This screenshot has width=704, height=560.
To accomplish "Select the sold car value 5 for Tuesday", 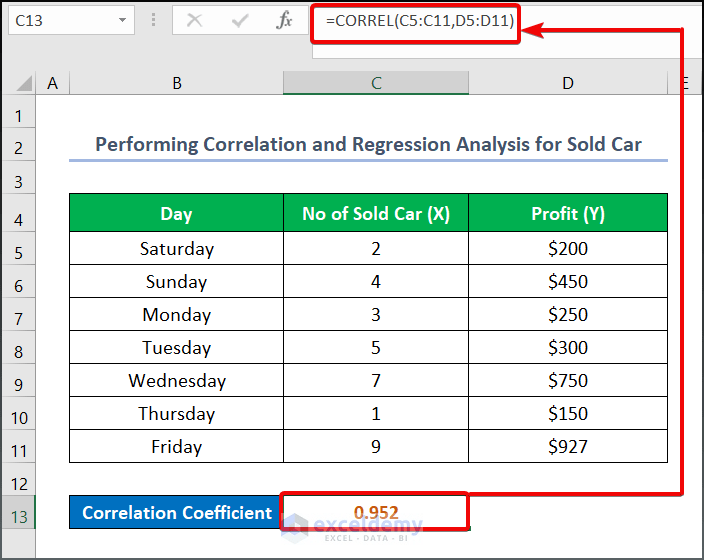I will pyautogui.click(x=376, y=348).
